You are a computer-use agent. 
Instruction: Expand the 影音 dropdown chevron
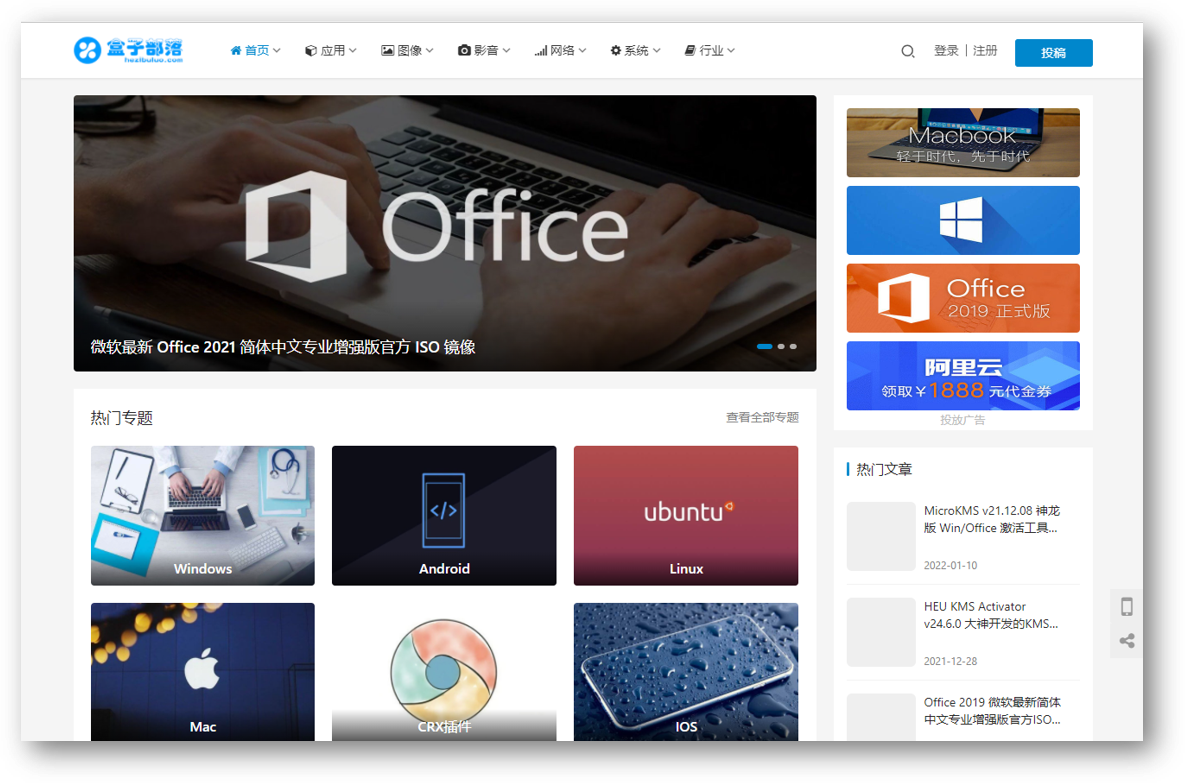(x=506, y=51)
